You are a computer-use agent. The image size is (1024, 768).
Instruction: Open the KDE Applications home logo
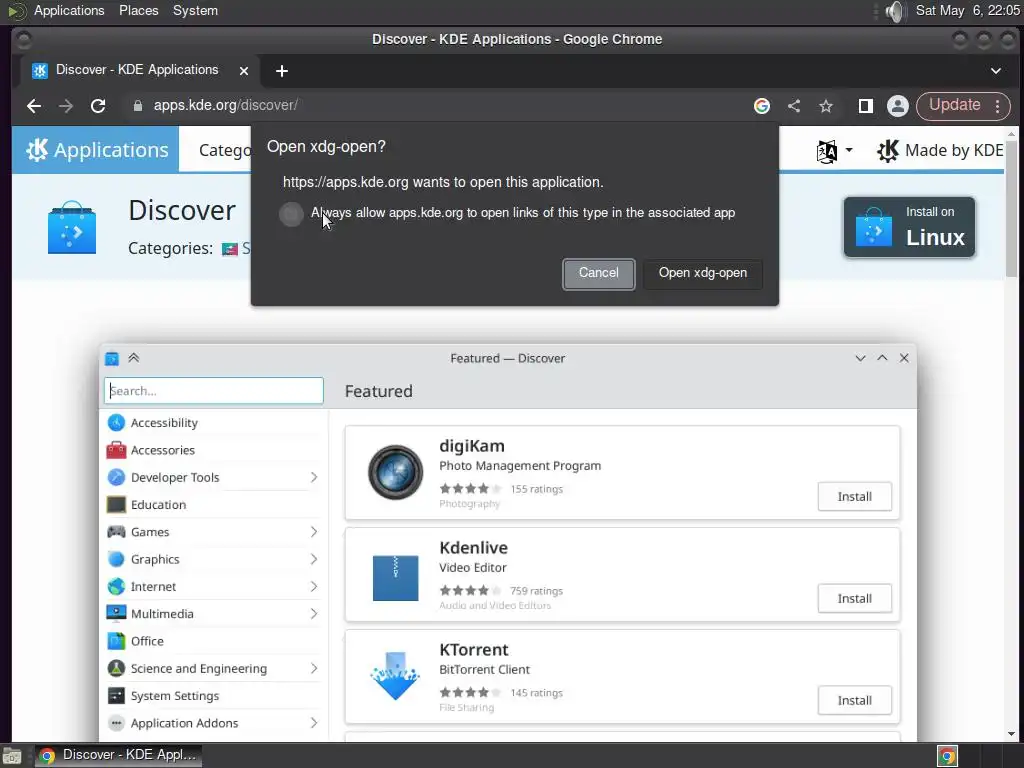point(95,150)
